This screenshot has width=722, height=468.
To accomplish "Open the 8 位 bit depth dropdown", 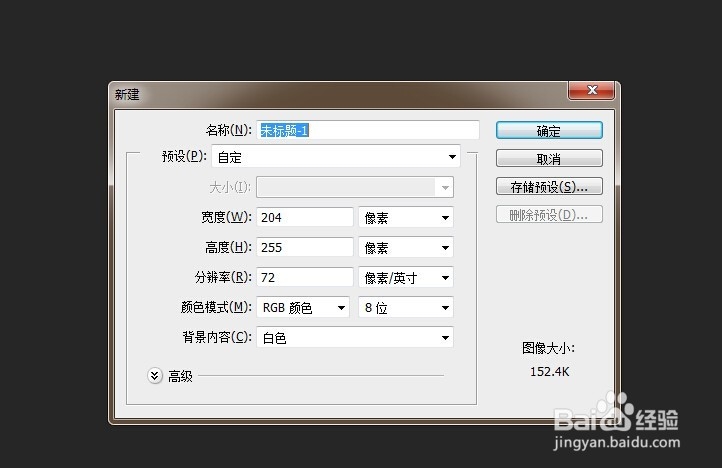I will pyautogui.click(x=406, y=307).
